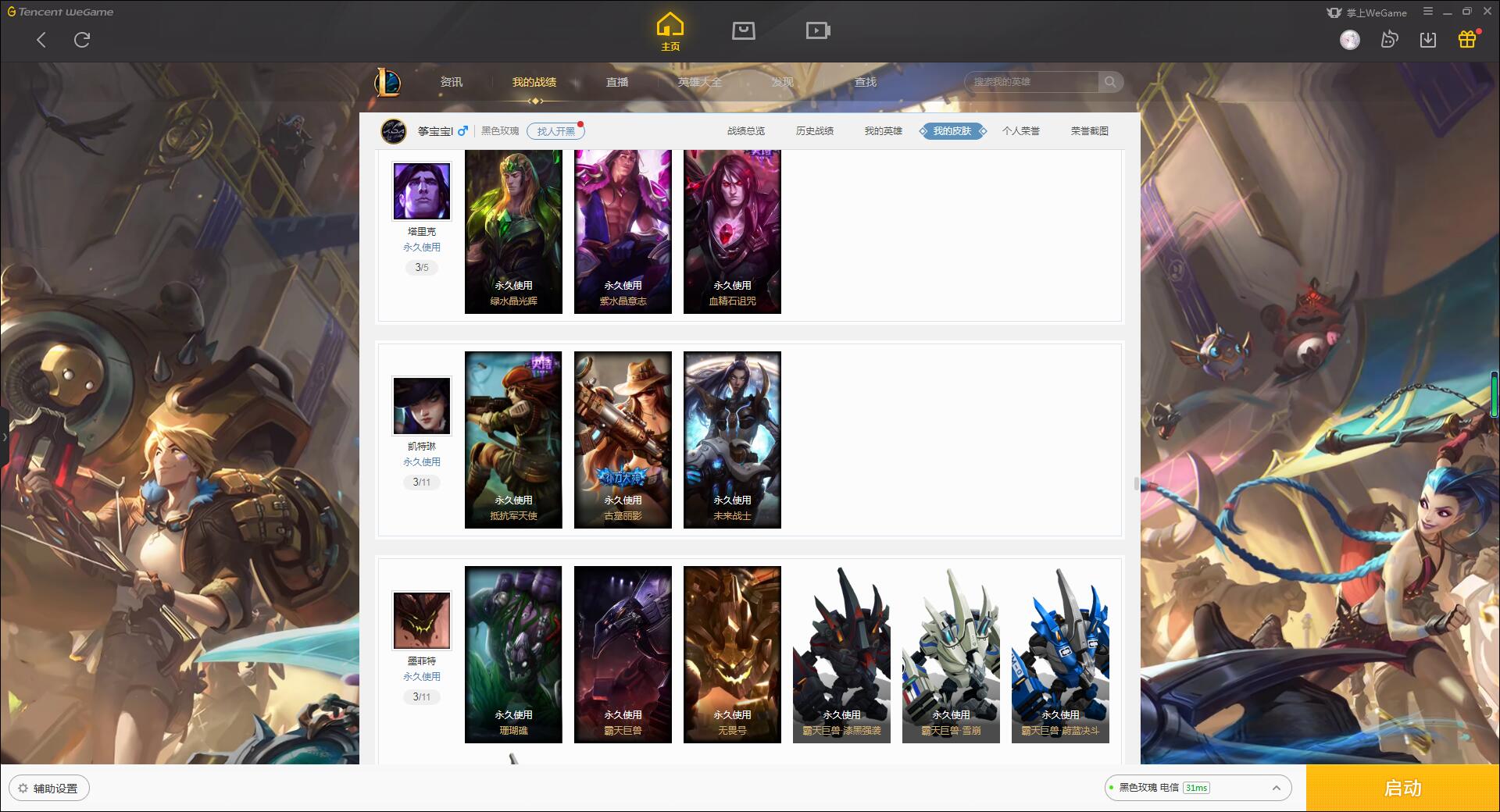Open the 未来战士 skin card
1500x812 pixels.
pyautogui.click(x=732, y=440)
